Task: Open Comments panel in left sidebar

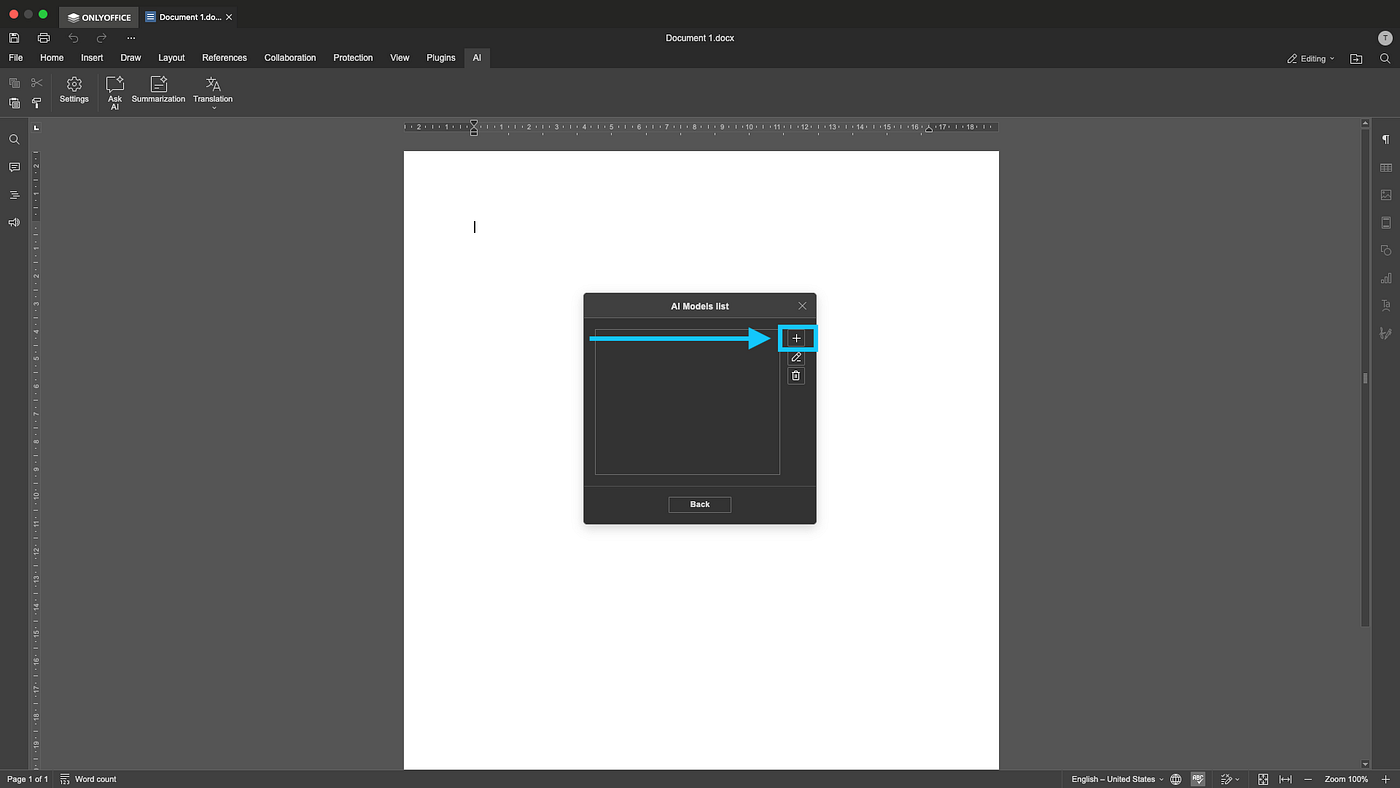Action: tap(14, 167)
